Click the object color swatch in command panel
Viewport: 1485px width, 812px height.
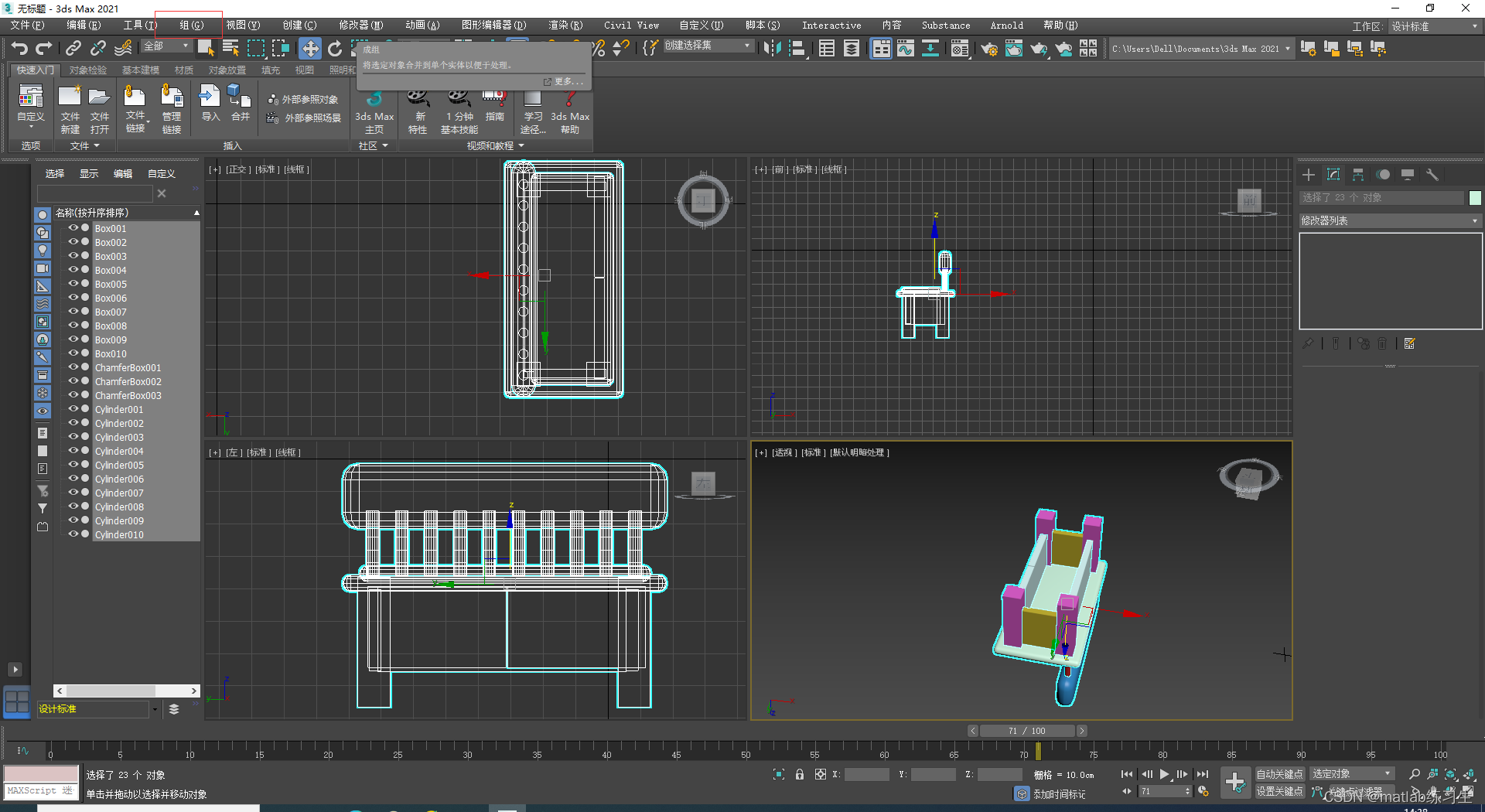pos(1475,198)
